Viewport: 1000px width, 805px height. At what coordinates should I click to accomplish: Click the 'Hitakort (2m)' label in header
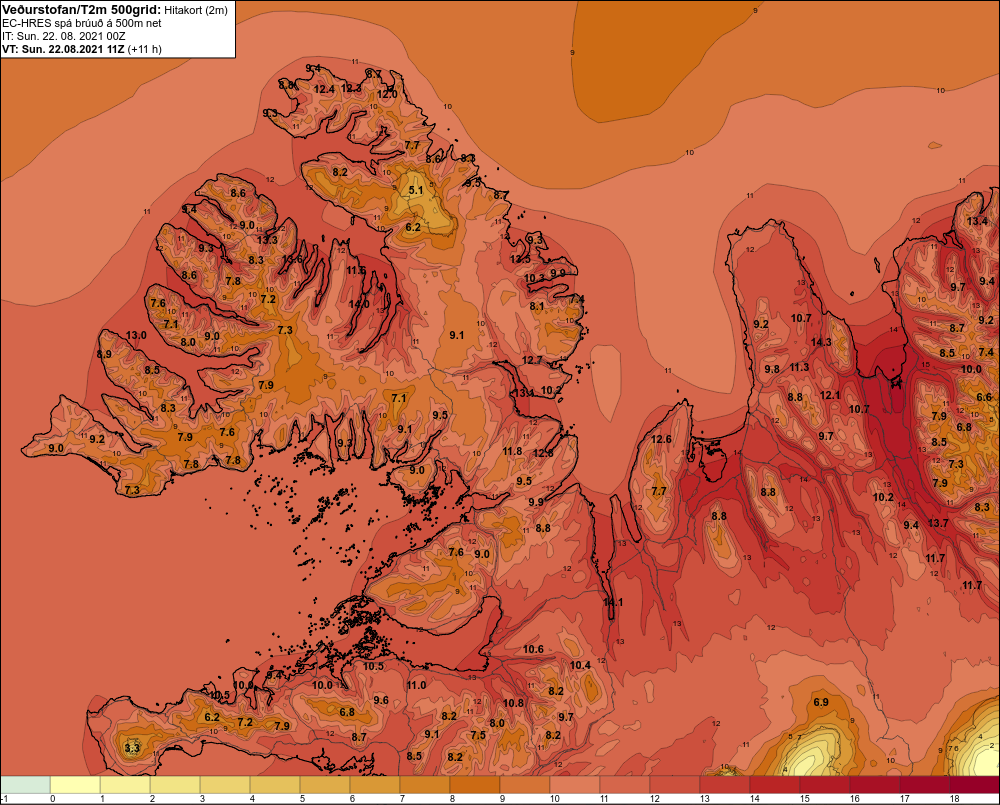pos(194,10)
